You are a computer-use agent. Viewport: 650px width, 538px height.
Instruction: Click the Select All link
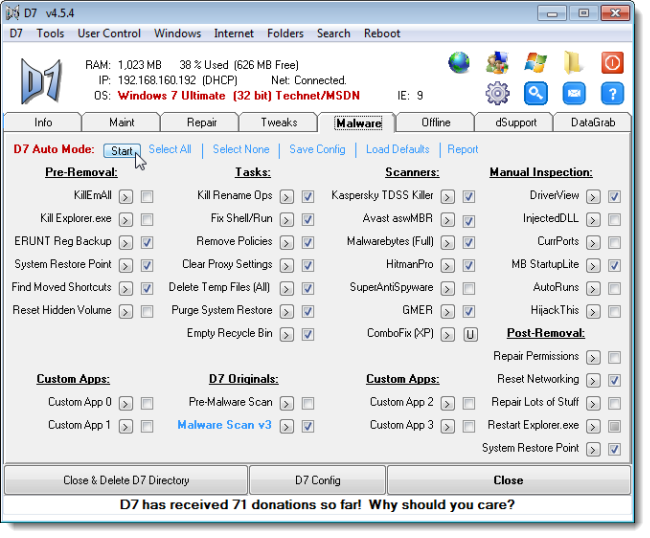pyautogui.click(x=170, y=149)
